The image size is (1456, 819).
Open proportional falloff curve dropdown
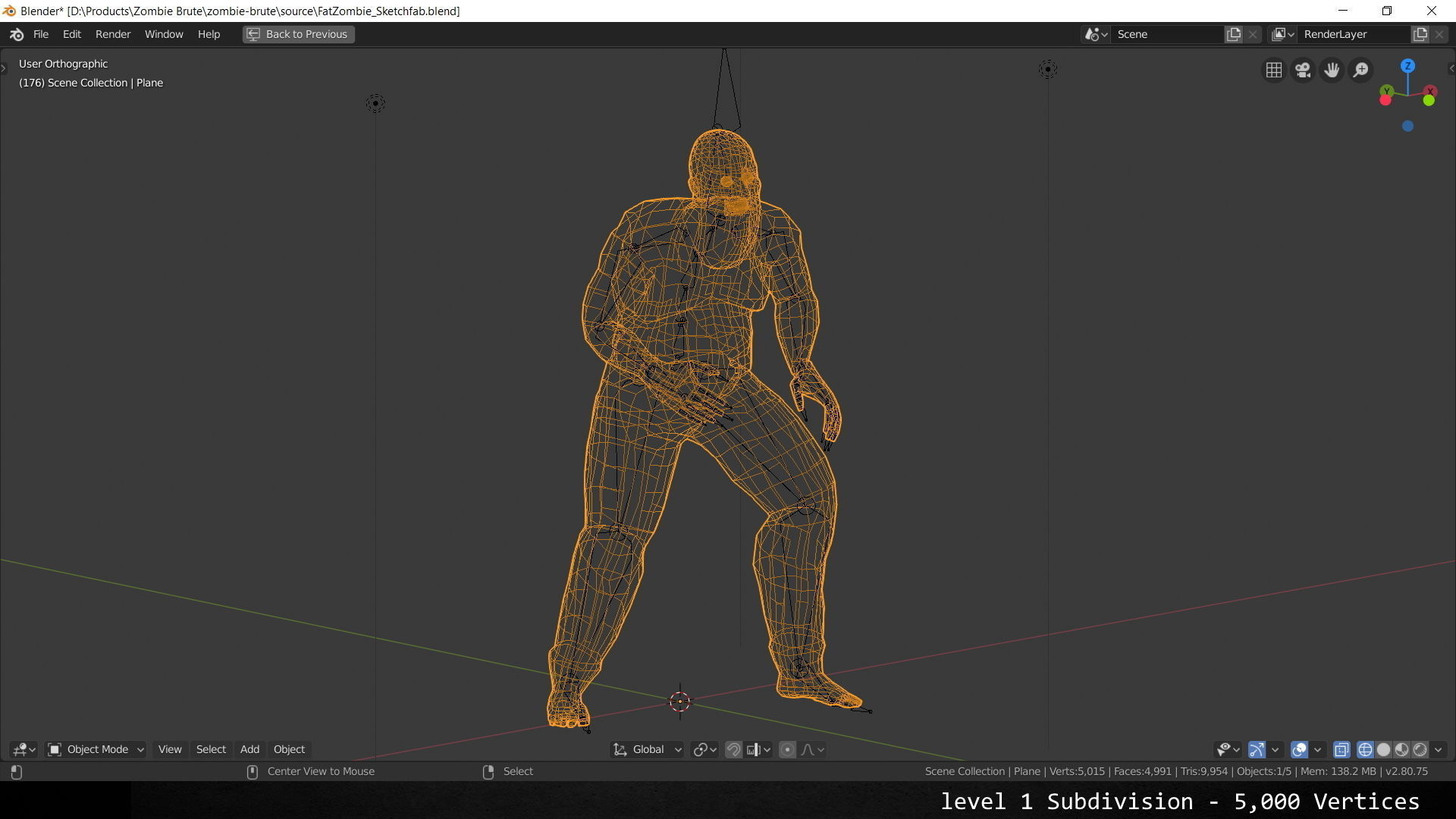(813, 750)
